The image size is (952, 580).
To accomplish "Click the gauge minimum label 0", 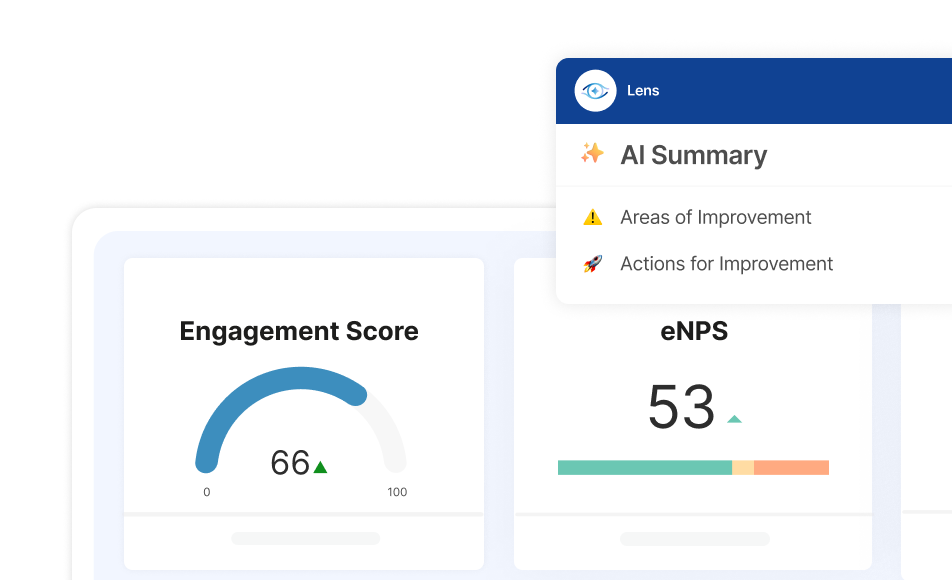I will pyautogui.click(x=206, y=492).
